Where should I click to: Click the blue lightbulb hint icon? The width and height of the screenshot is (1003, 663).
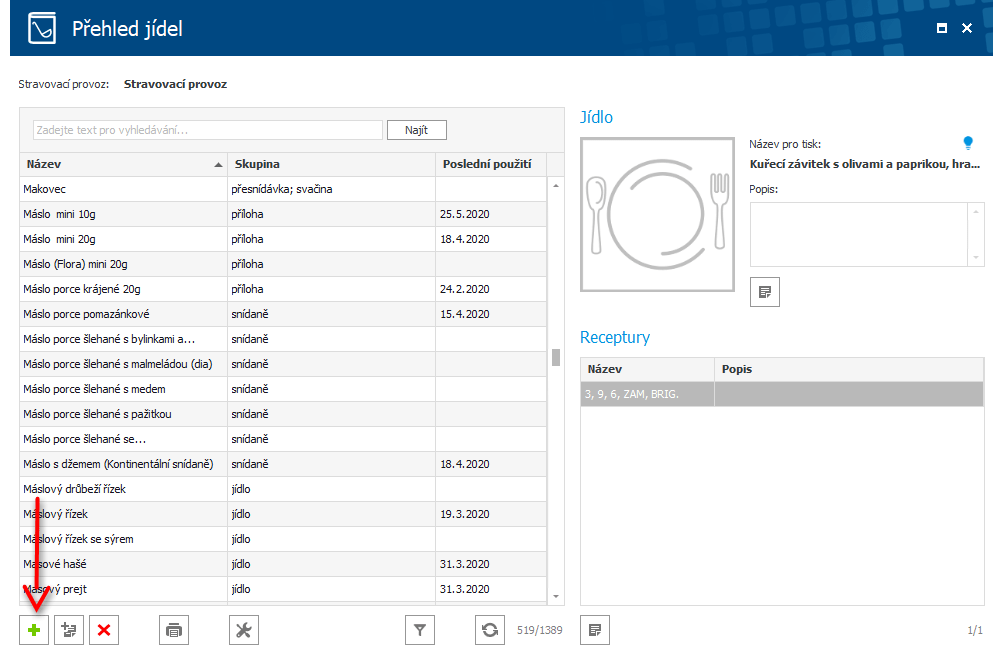coord(968,143)
